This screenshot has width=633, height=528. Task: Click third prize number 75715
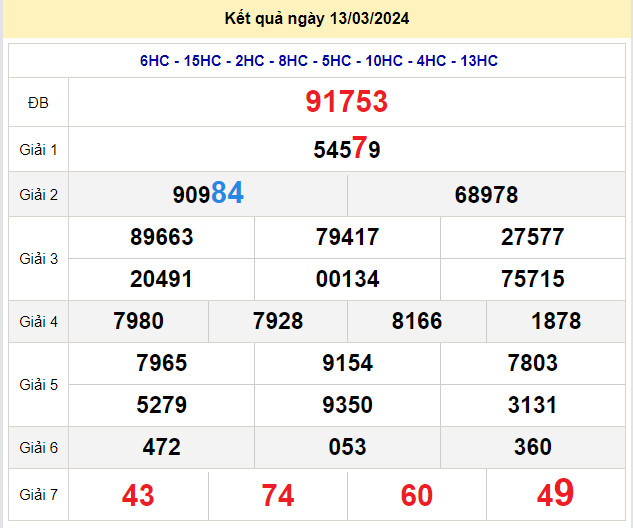click(x=532, y=279)
